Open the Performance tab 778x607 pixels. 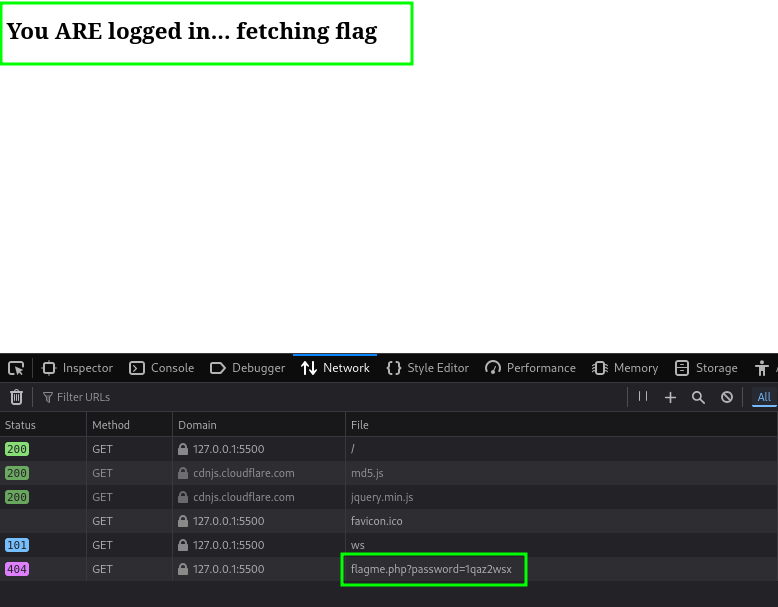coord(530,368)
